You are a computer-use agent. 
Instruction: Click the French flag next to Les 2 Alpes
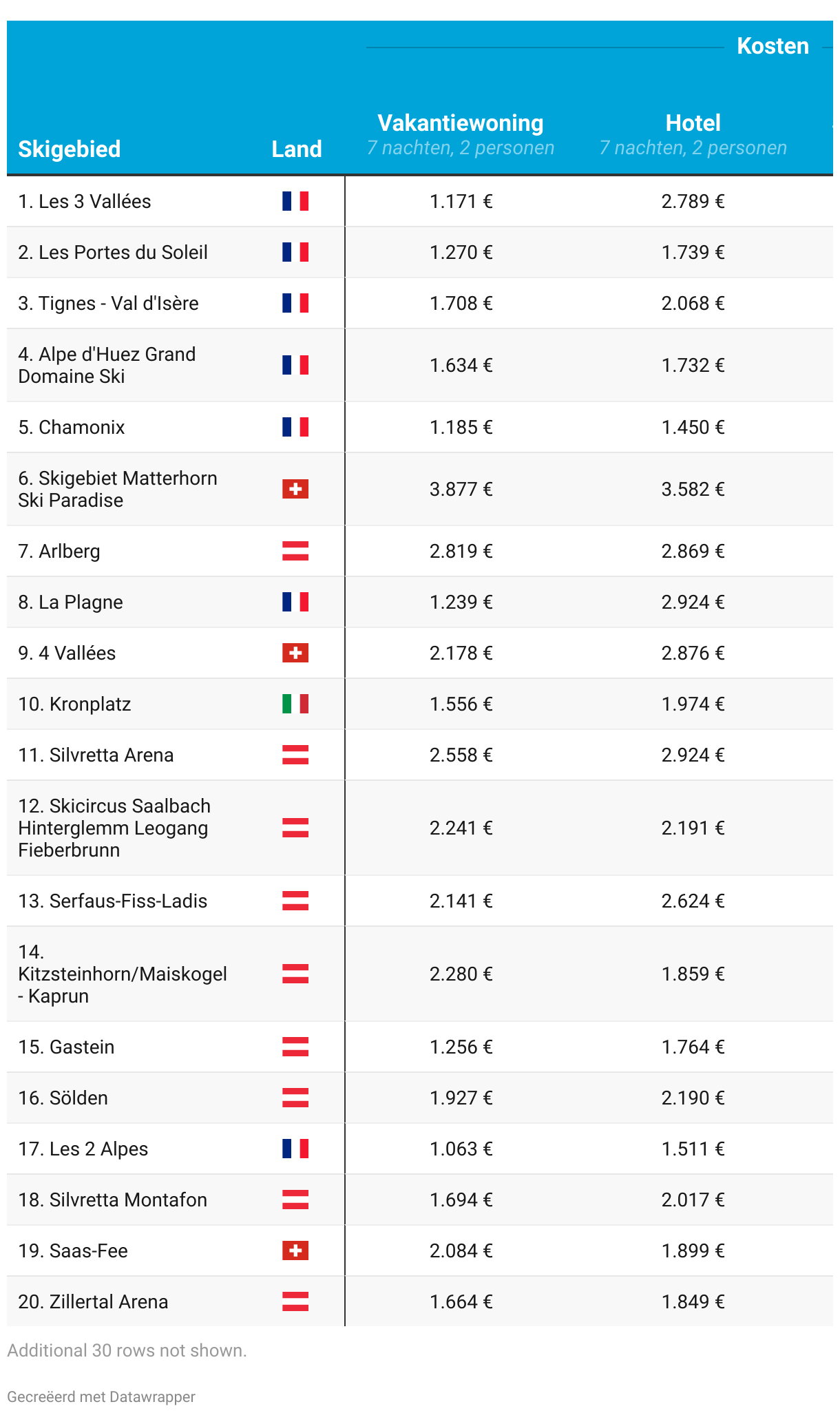click(x=295, y=1149)
